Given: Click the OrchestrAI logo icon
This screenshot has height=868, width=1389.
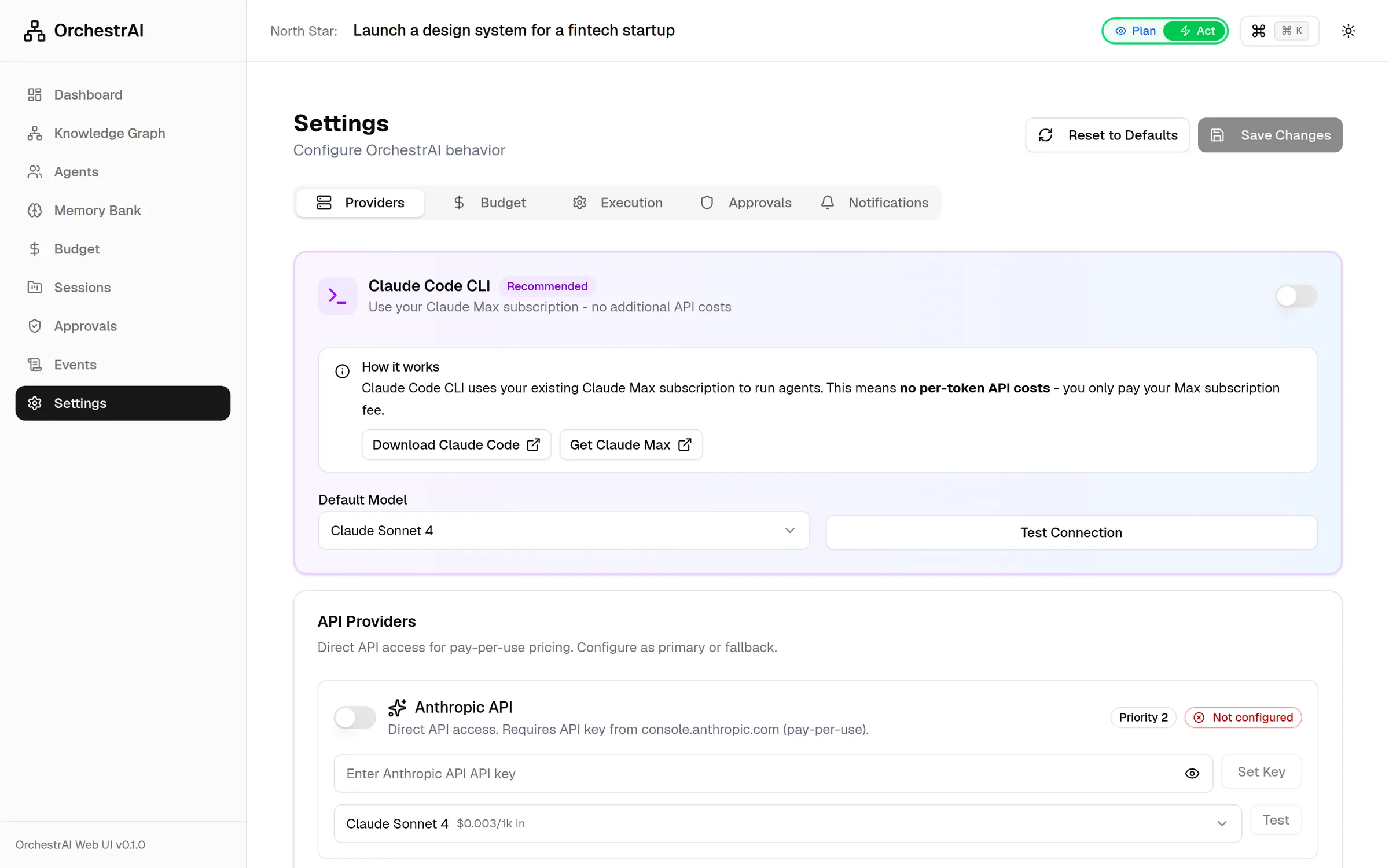Looking at the screenshot, I should 35,31.
